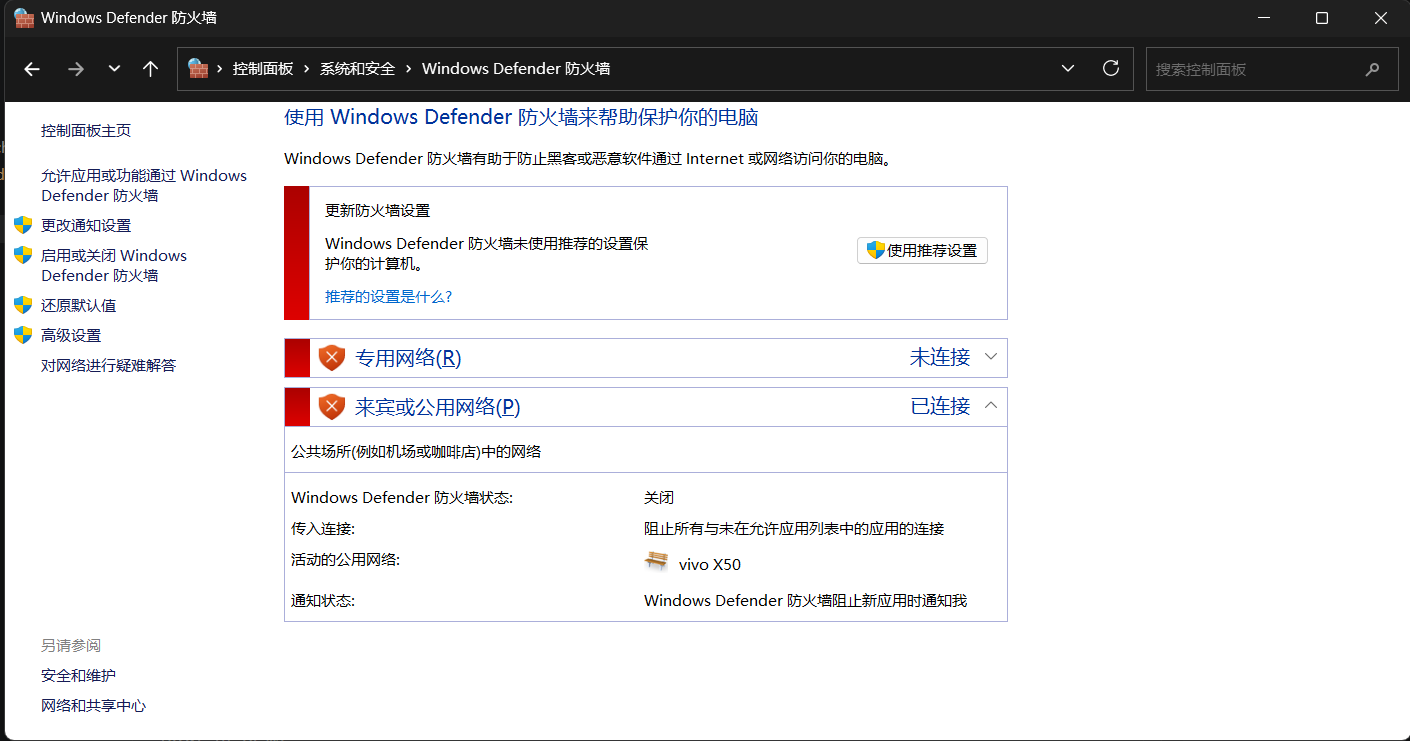Click 还原默认值 in the sidebar

(x=78, y=305)
